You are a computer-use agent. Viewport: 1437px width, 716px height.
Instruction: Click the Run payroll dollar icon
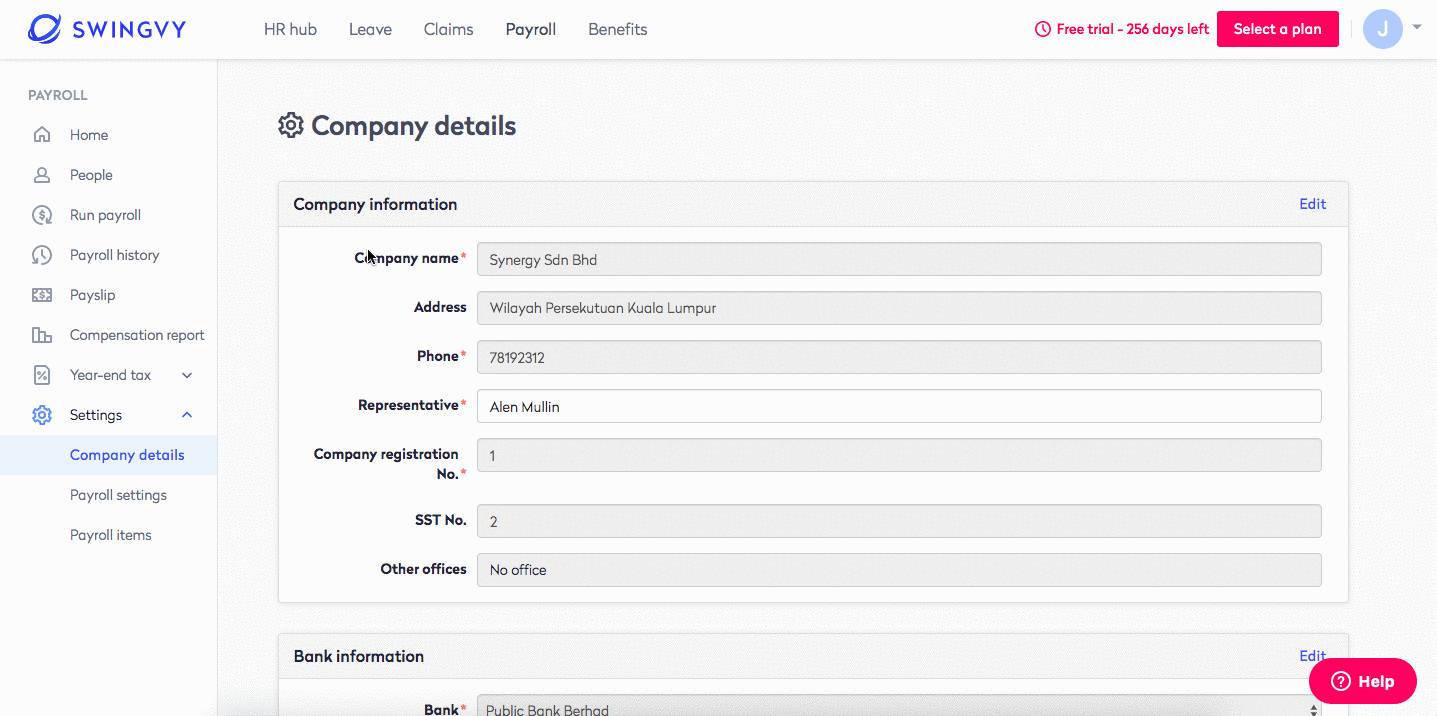click(x=42, y=215)
